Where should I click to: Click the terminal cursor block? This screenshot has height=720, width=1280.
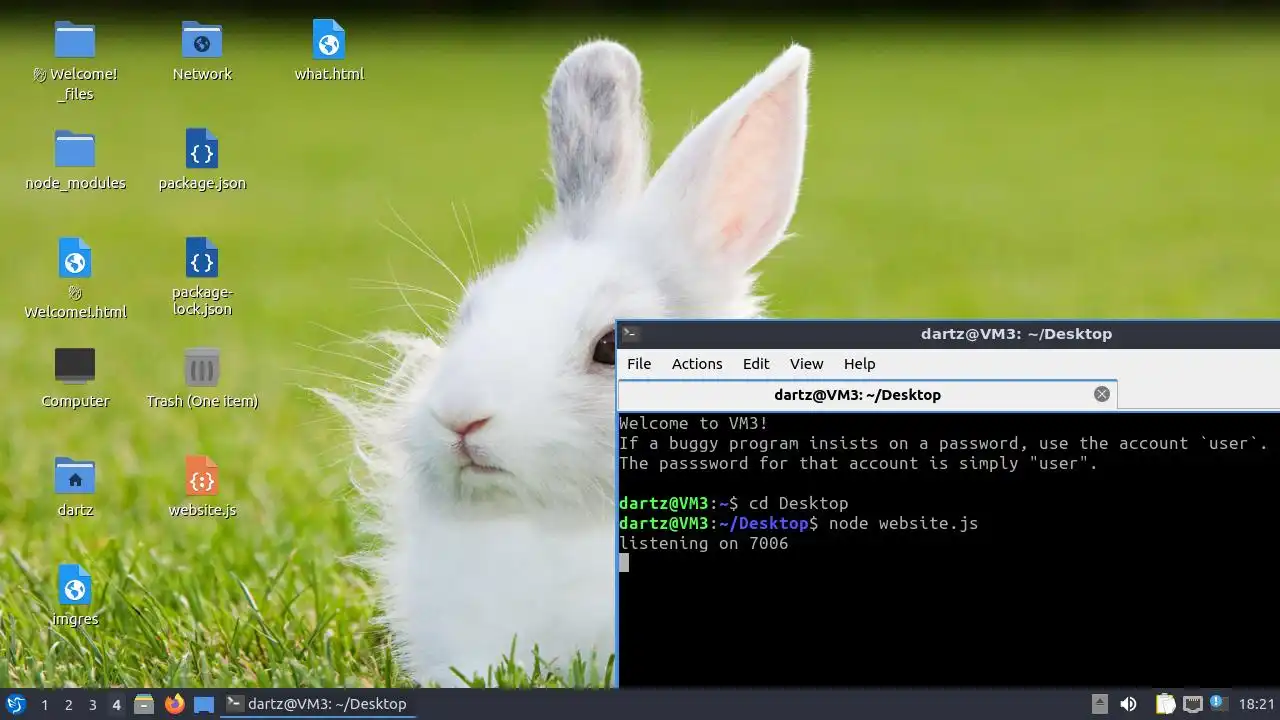pos(624,563)
